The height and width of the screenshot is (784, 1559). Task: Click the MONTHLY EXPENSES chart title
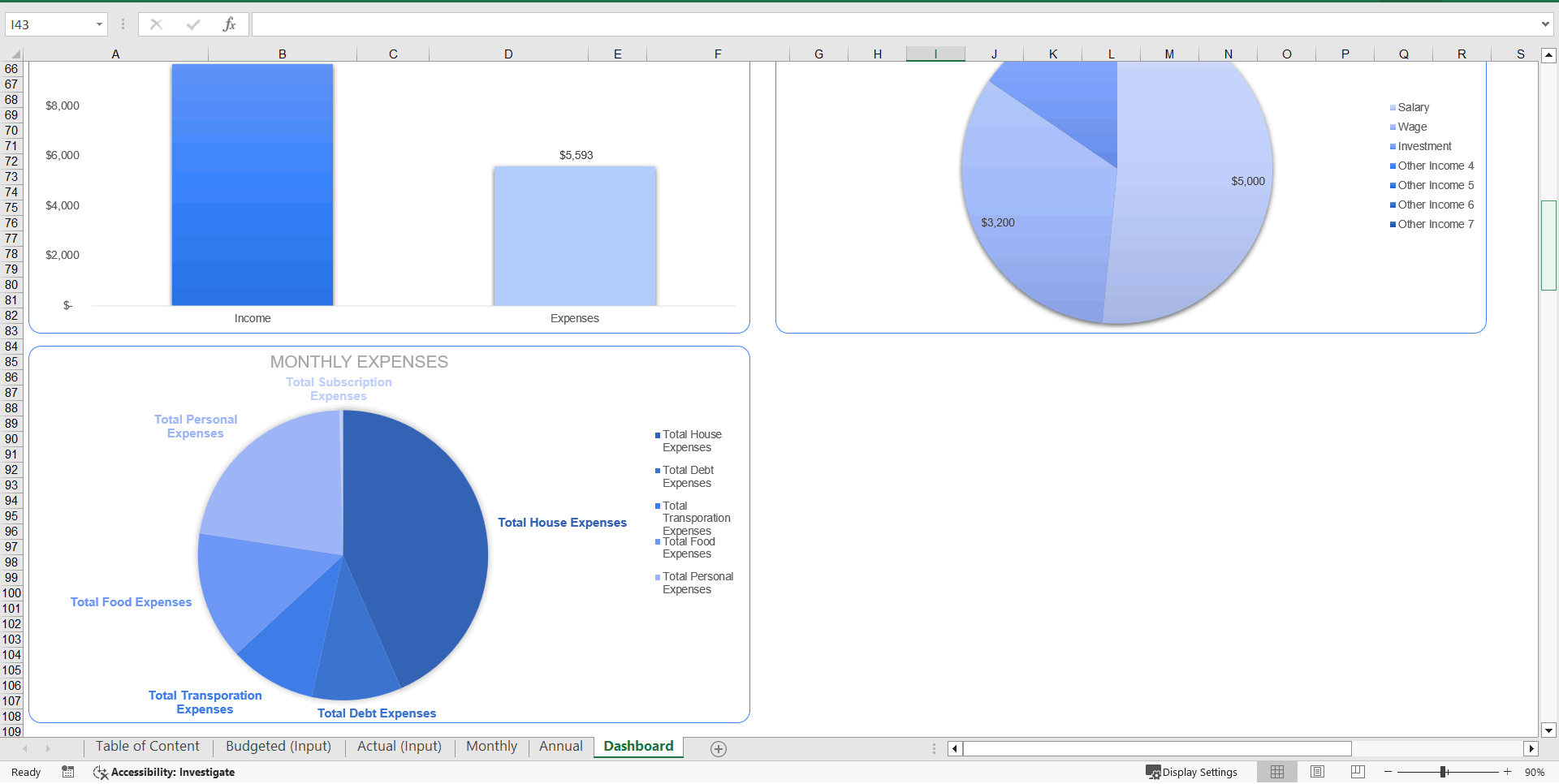coord(359,362)
